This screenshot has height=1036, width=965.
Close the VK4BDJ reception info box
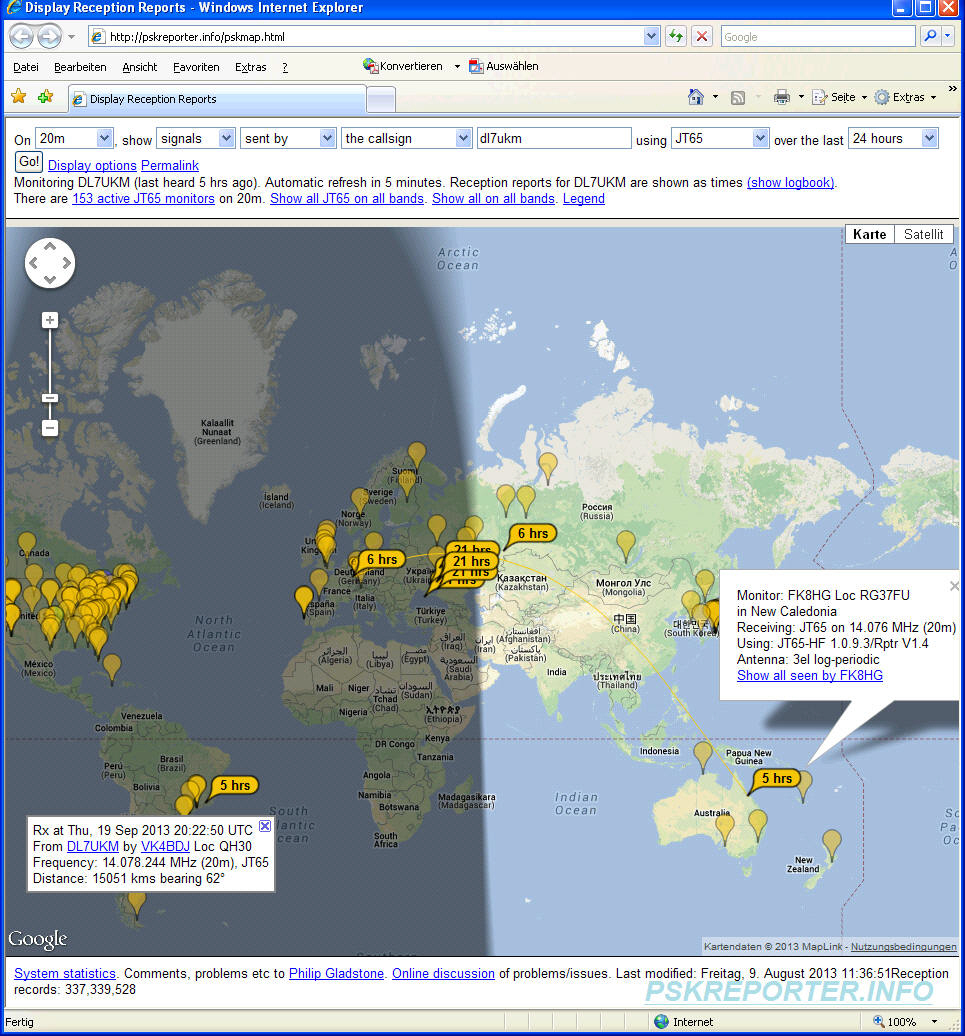[264, 826]
